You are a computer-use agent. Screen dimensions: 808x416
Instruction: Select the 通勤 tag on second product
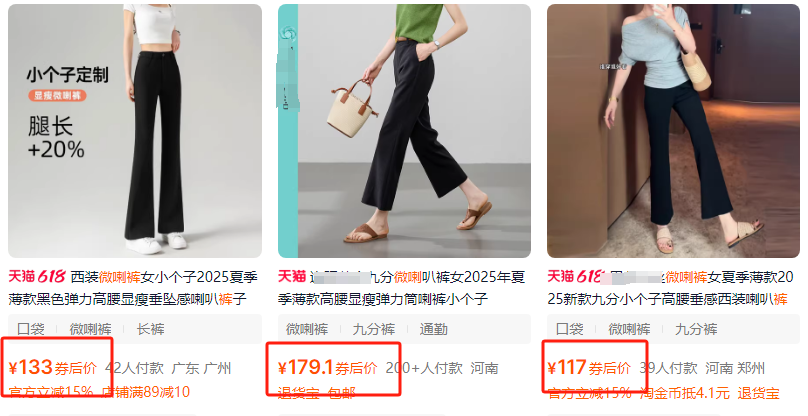[x=433, y=329]
